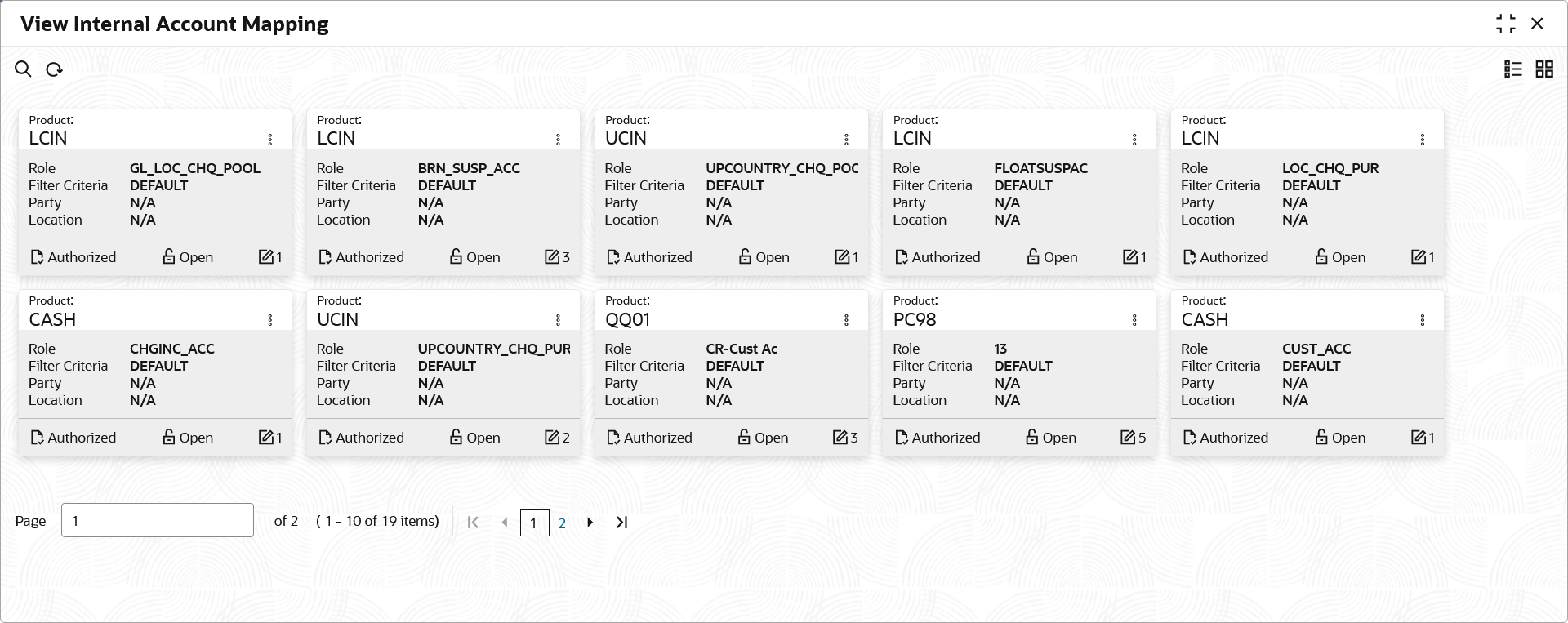The width and height of the screenshot is (1568, 623).
Task: Go to page 2
Action: click(x=562, y=523)
